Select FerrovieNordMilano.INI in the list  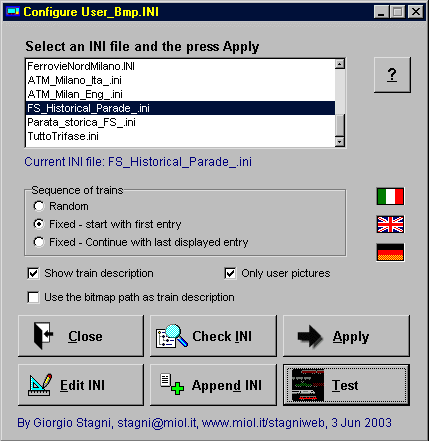point(180,66)
